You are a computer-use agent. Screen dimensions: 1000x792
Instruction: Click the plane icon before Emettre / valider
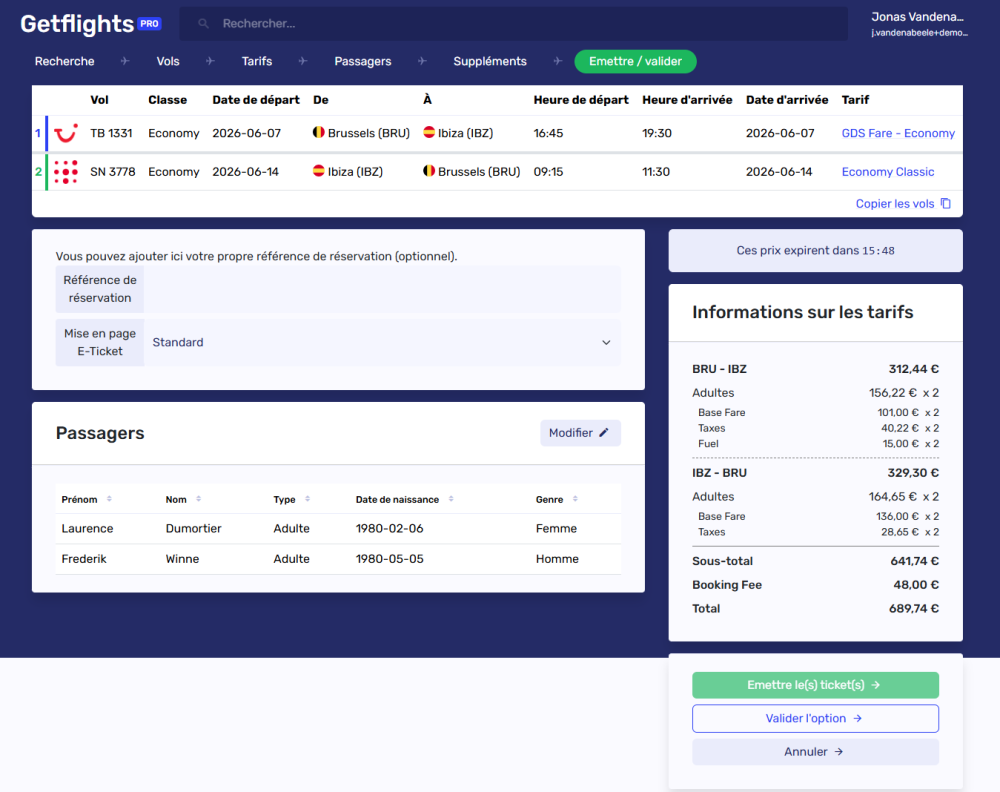tap(556, 61)
